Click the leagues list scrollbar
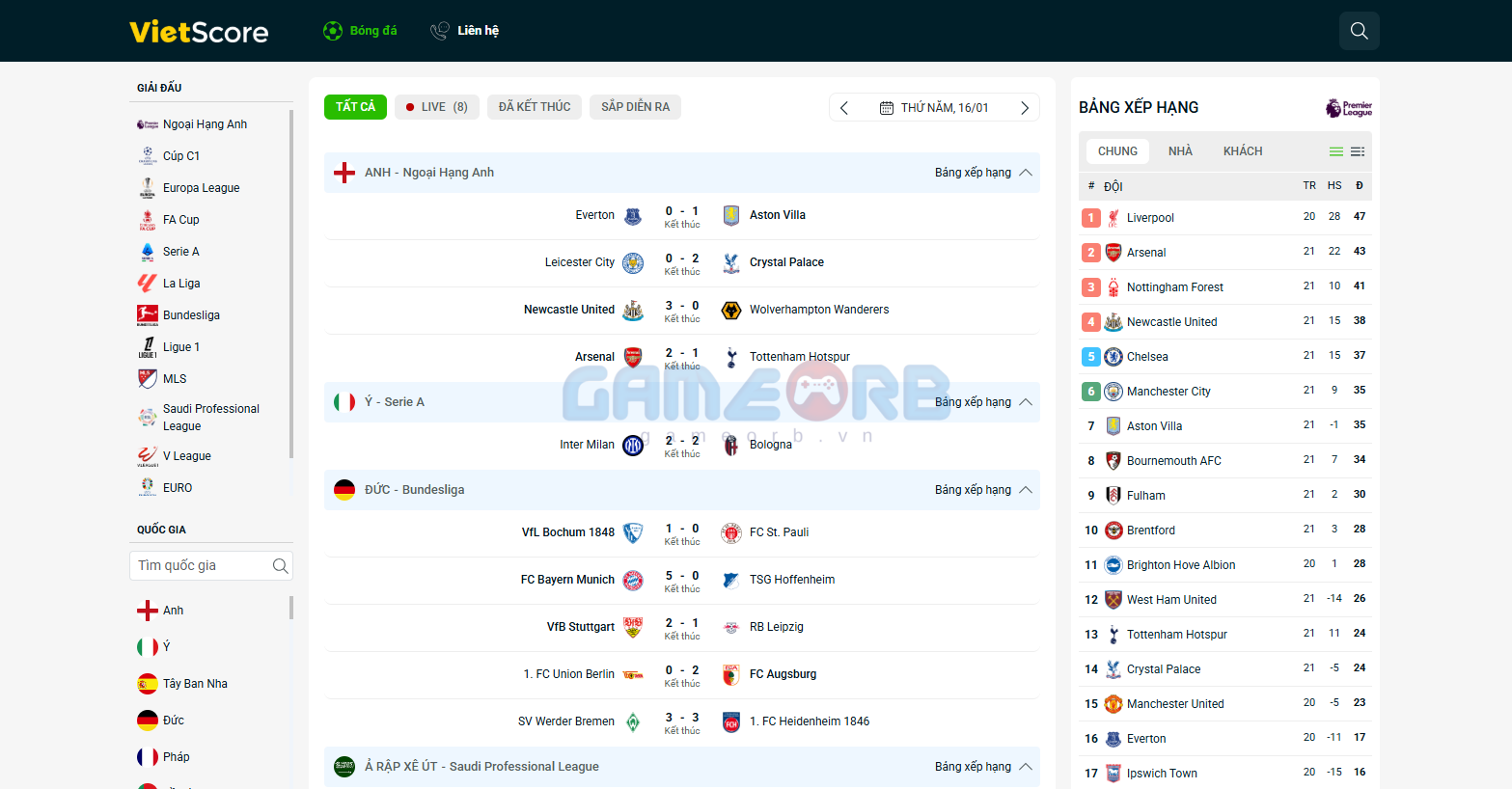The image size is (1512, 789). 291,285
